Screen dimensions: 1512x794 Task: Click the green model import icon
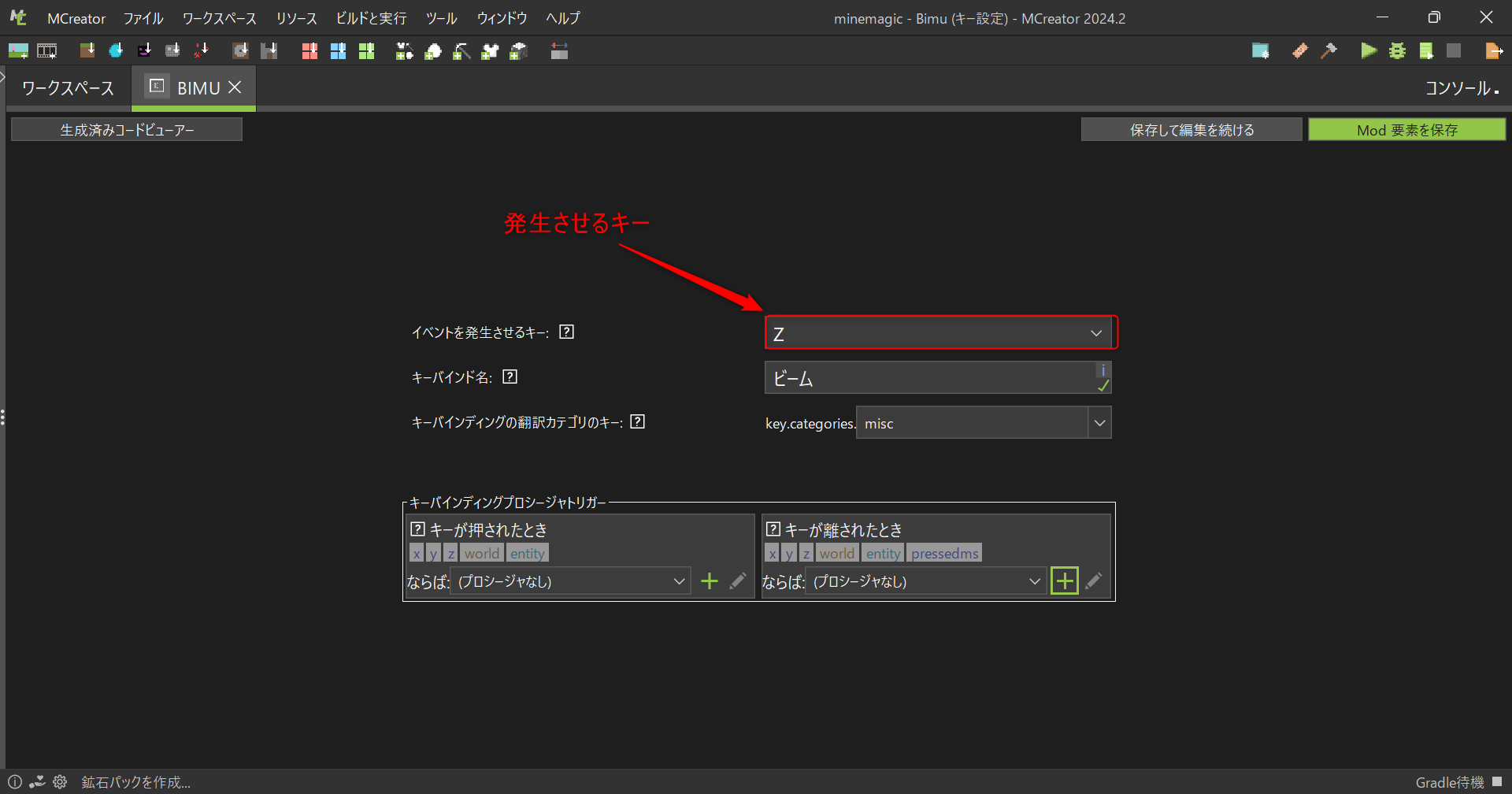pyautogui.click(x=366, y=51)
